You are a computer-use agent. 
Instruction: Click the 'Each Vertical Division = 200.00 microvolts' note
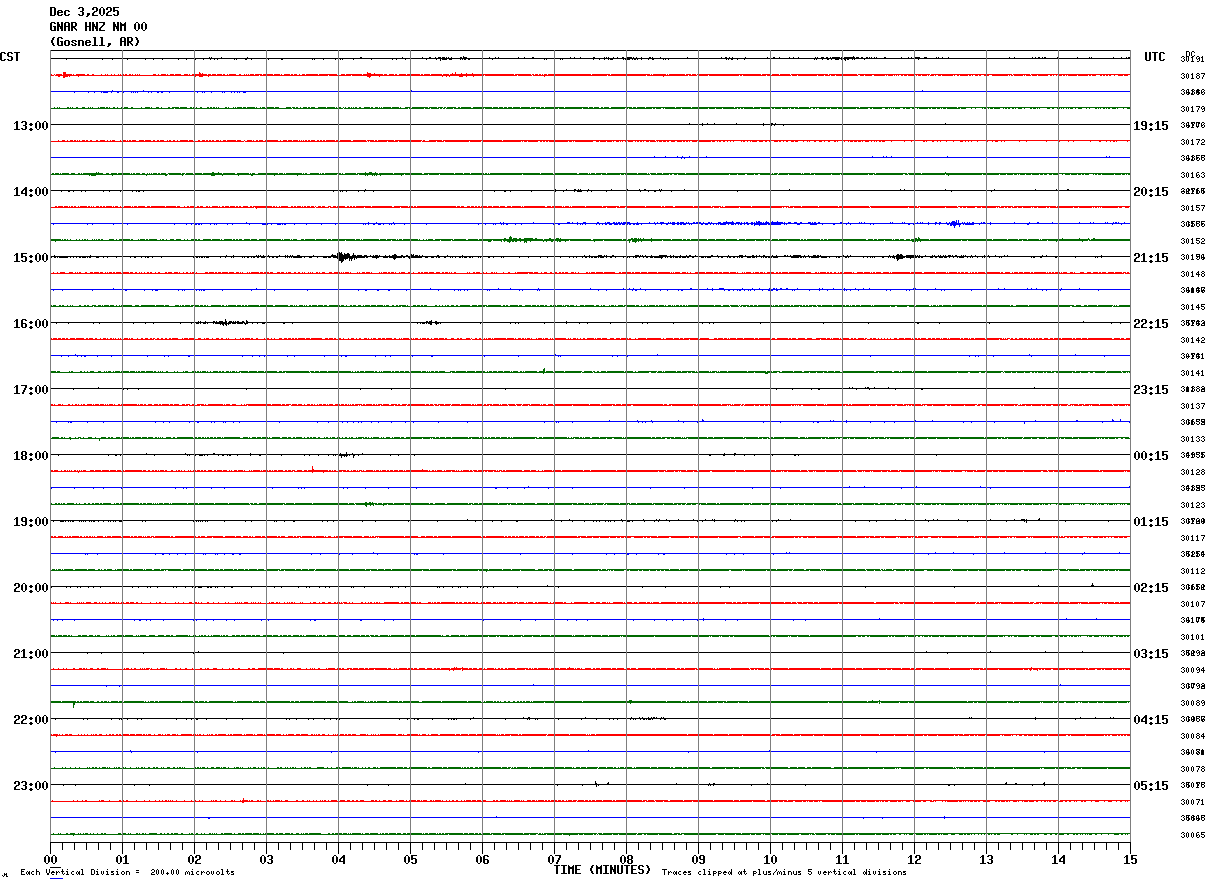click(127, 872)
